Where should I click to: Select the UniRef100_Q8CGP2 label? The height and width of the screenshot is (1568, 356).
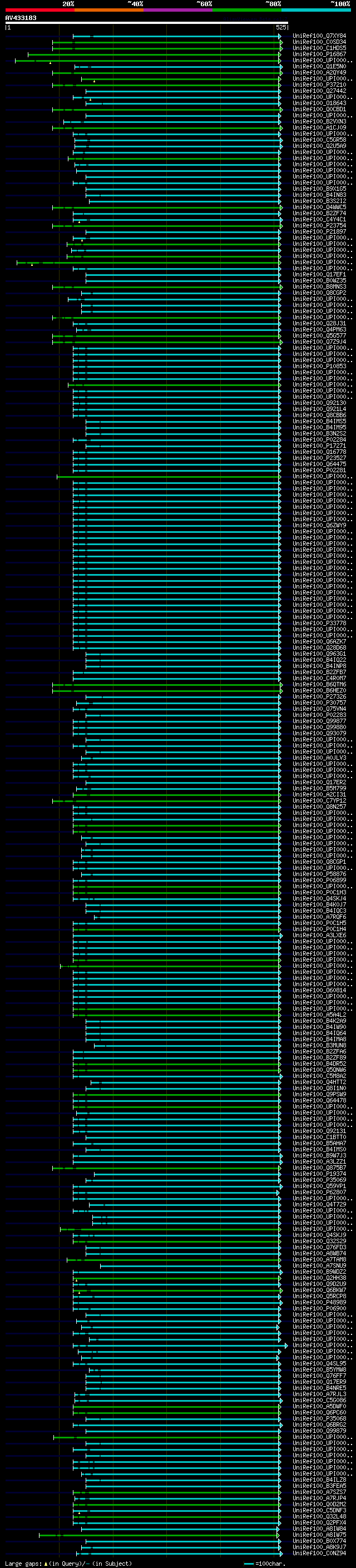pos(319,293)
